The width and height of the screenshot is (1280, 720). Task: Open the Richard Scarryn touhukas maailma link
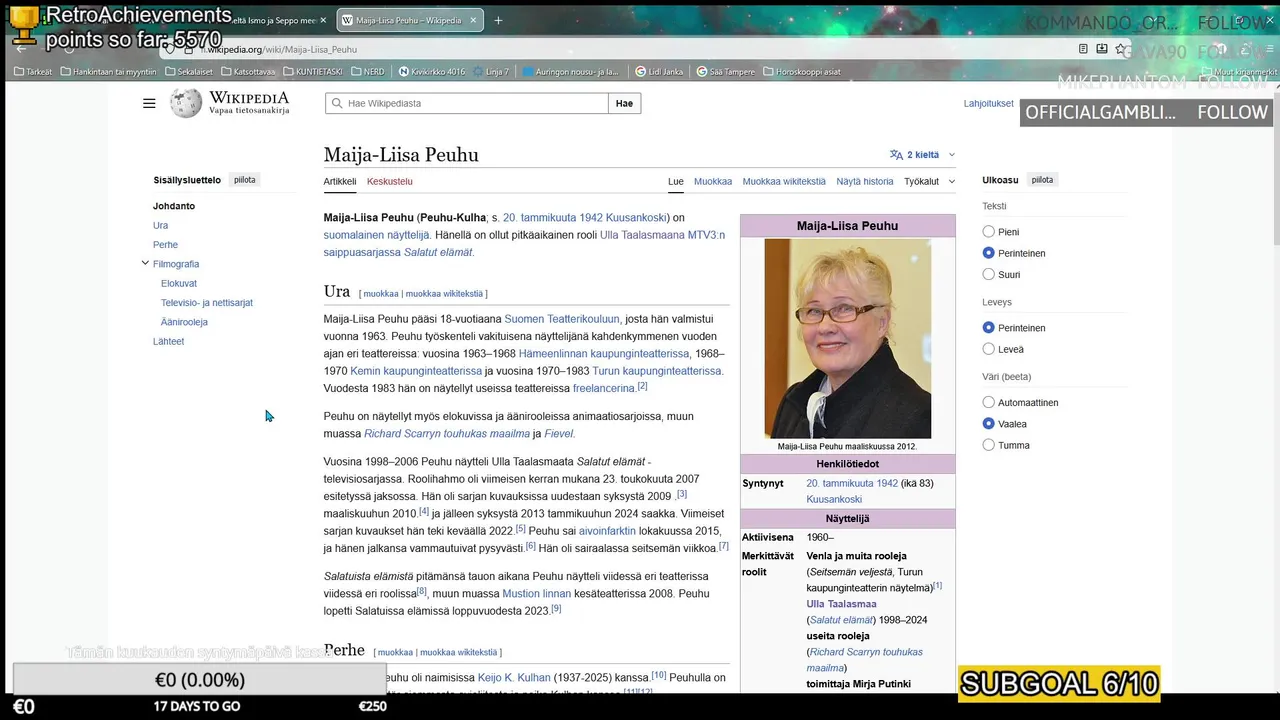447,434
